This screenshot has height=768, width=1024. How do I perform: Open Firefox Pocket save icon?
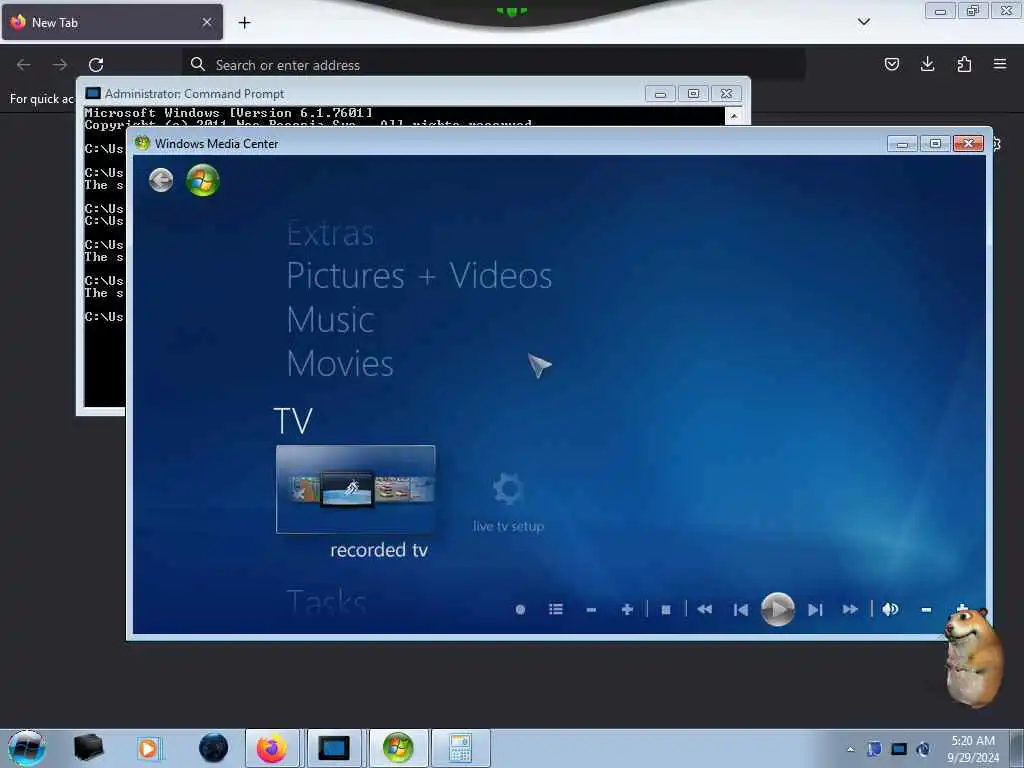coord(891,64)
